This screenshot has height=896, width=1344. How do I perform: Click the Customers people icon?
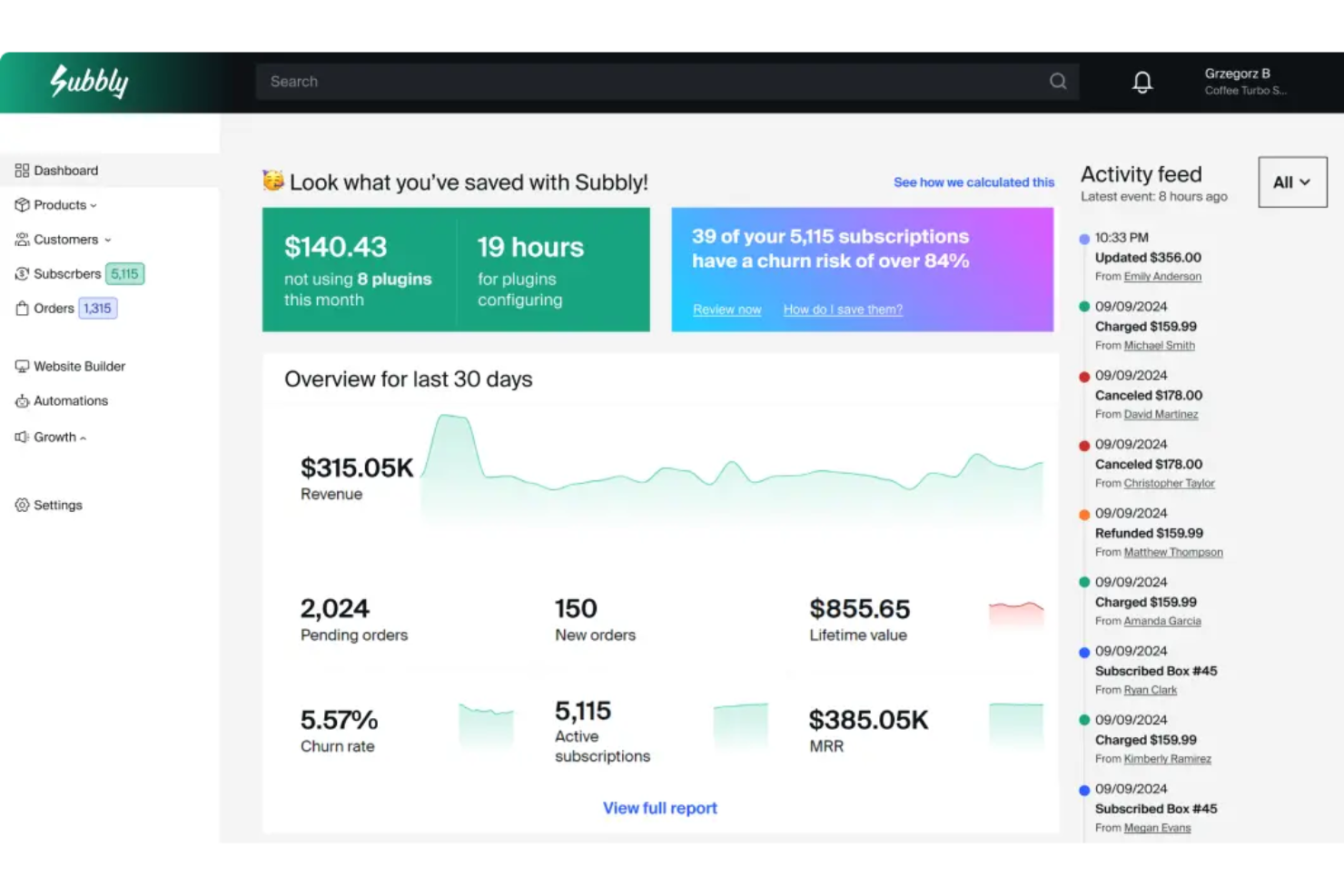pos(22,239)
